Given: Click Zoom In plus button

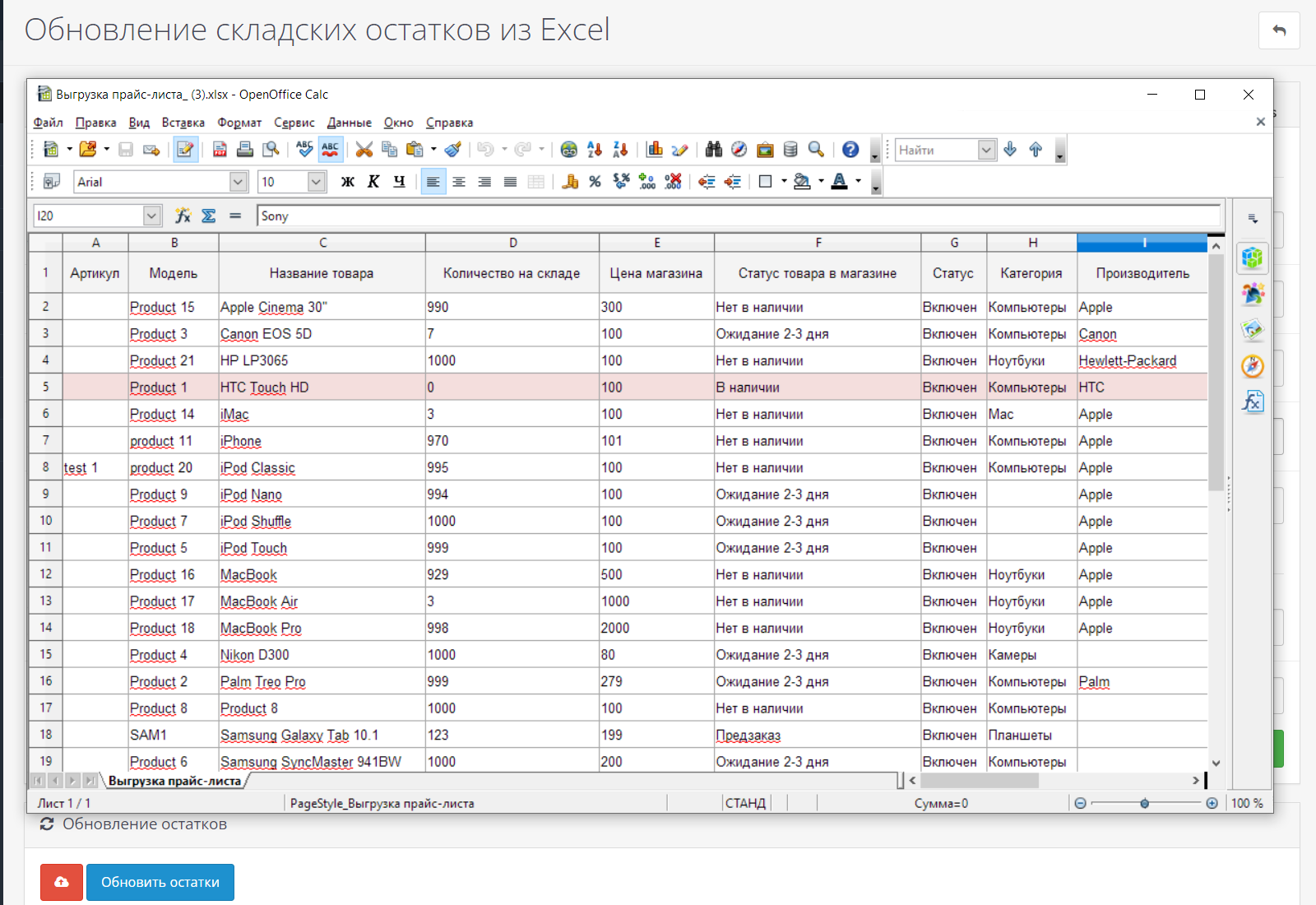Looking at the screenshot, I should click(1212, 803).
